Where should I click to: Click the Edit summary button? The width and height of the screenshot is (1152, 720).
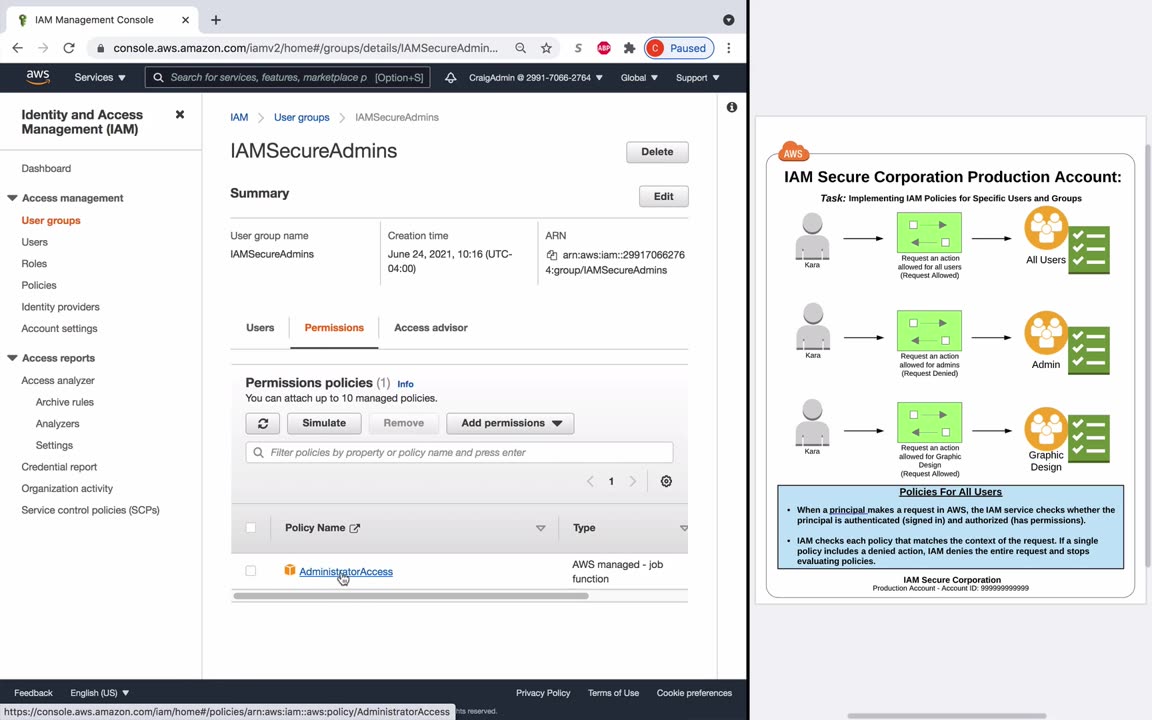point(663,196)
